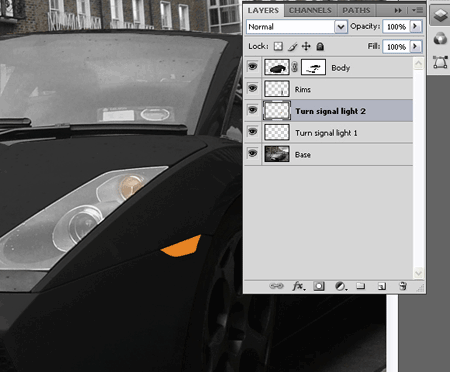The height and width of the screenshot is (372, 450).
Task: Select the Layers tab
Action: click(263, 11)
